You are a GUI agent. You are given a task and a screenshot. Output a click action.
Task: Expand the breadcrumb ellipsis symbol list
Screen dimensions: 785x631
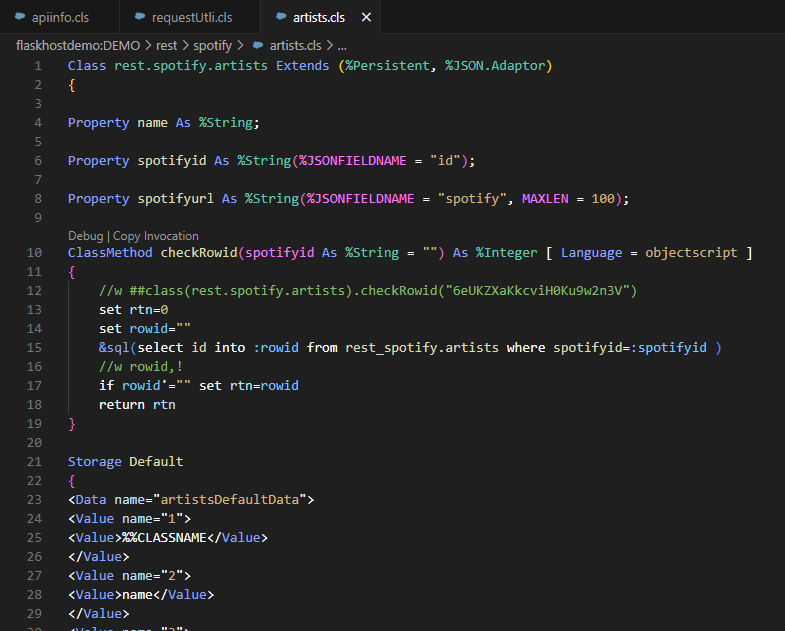pos(342,46)
